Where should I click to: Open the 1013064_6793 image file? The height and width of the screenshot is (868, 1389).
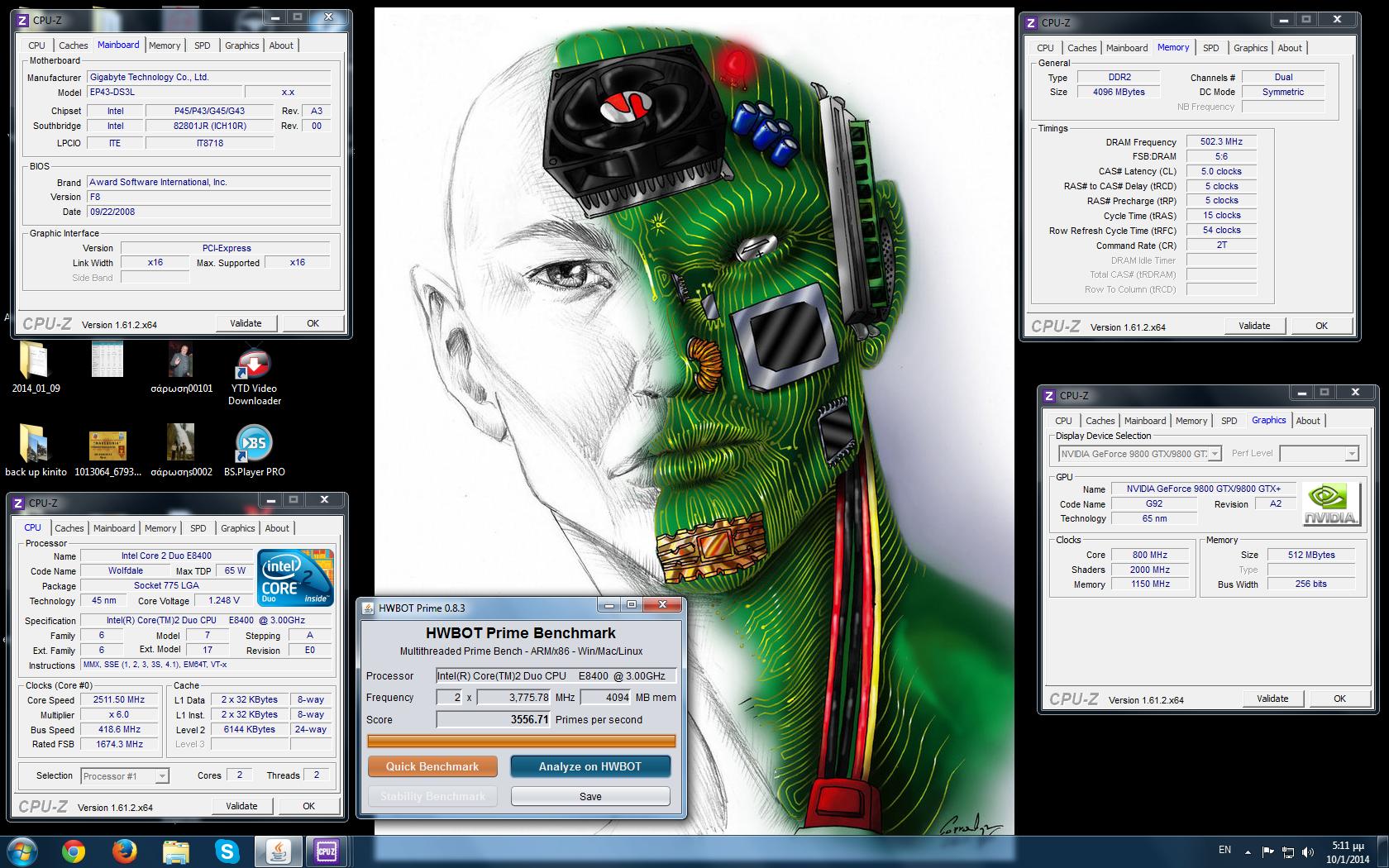coord(107,446)
